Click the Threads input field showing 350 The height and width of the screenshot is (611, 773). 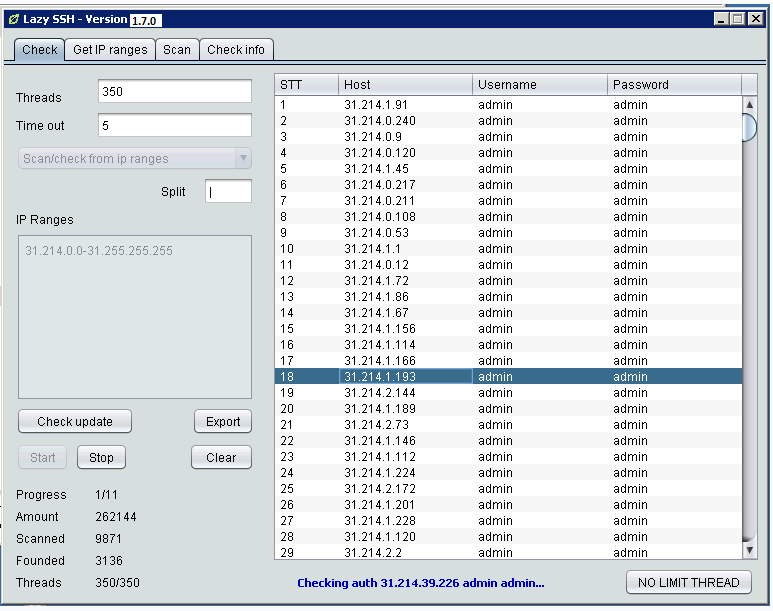[x=175, y=91]
